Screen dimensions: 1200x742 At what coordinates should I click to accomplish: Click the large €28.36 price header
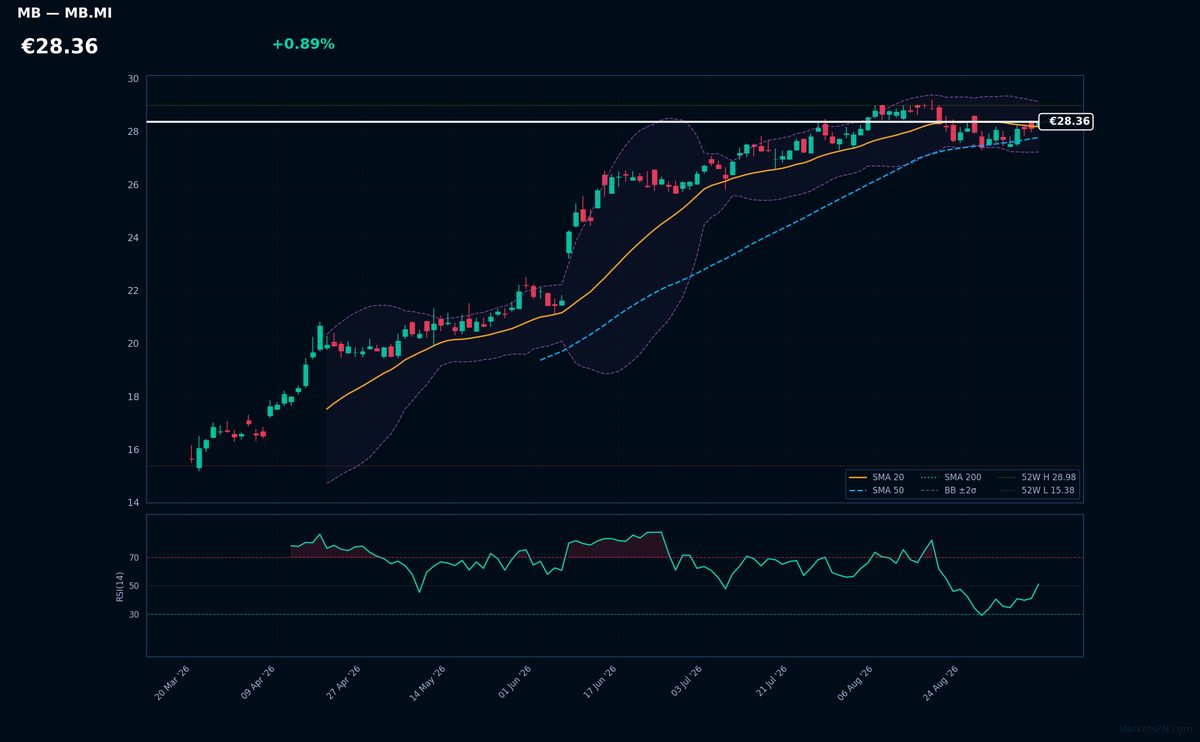coord(59,47)
